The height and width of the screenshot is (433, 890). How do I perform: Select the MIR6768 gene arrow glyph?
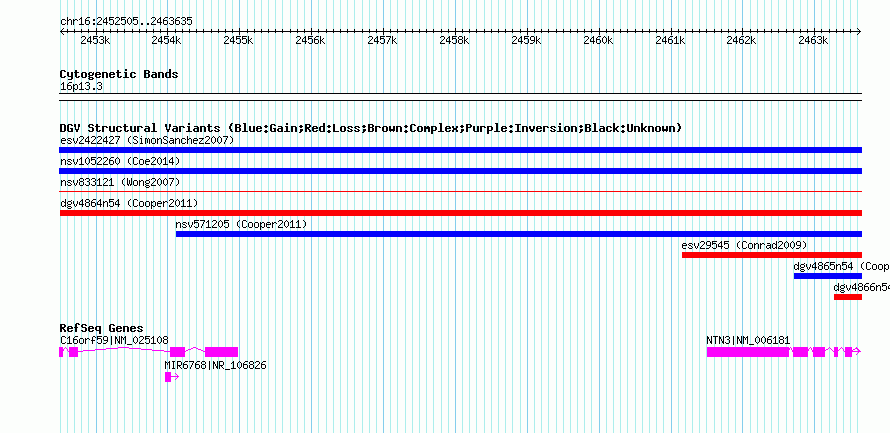[x=172, y=377]
